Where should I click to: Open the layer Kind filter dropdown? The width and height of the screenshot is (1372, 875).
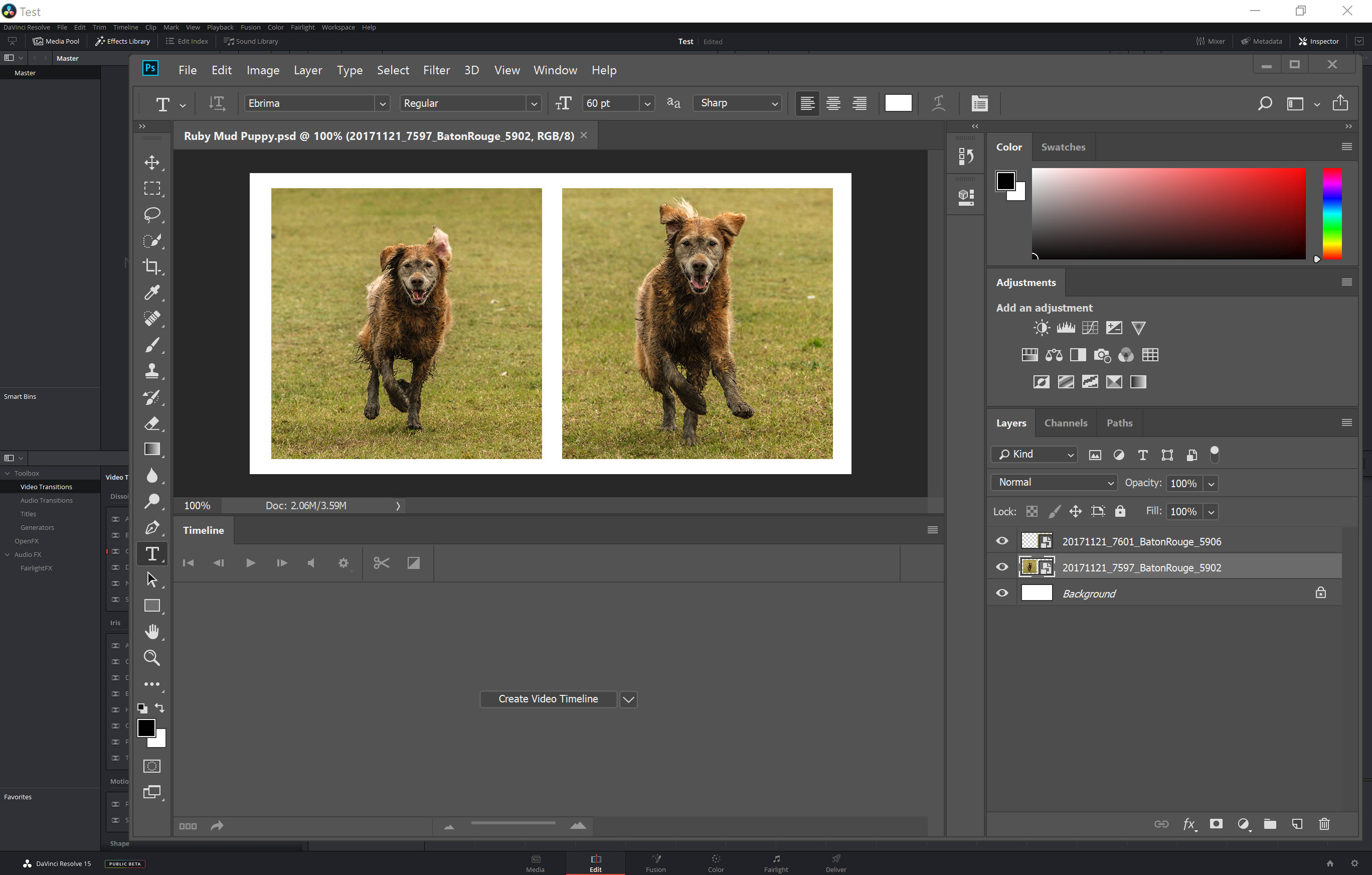pos(1035,455)
